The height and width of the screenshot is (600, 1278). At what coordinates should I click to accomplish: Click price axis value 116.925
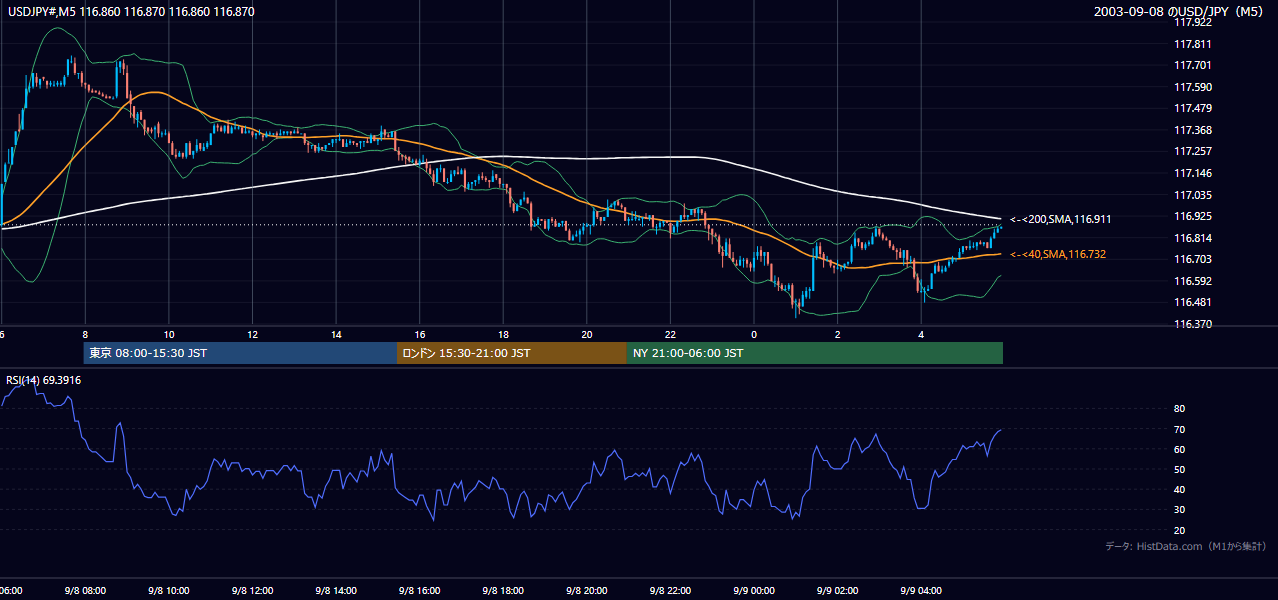1193,216
